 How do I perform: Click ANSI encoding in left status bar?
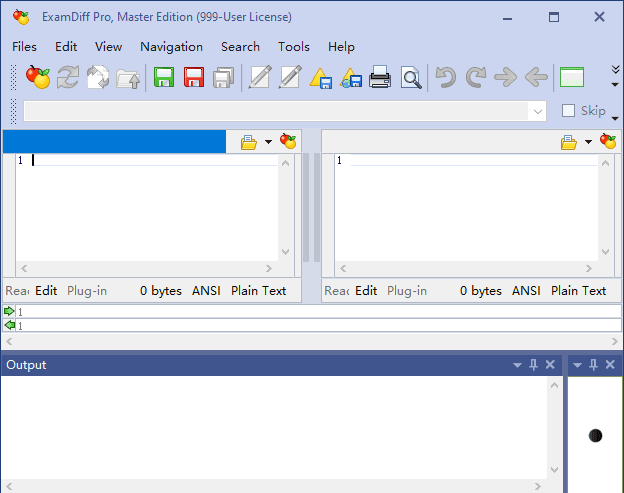pyautogui.click(x=206, y=291)
